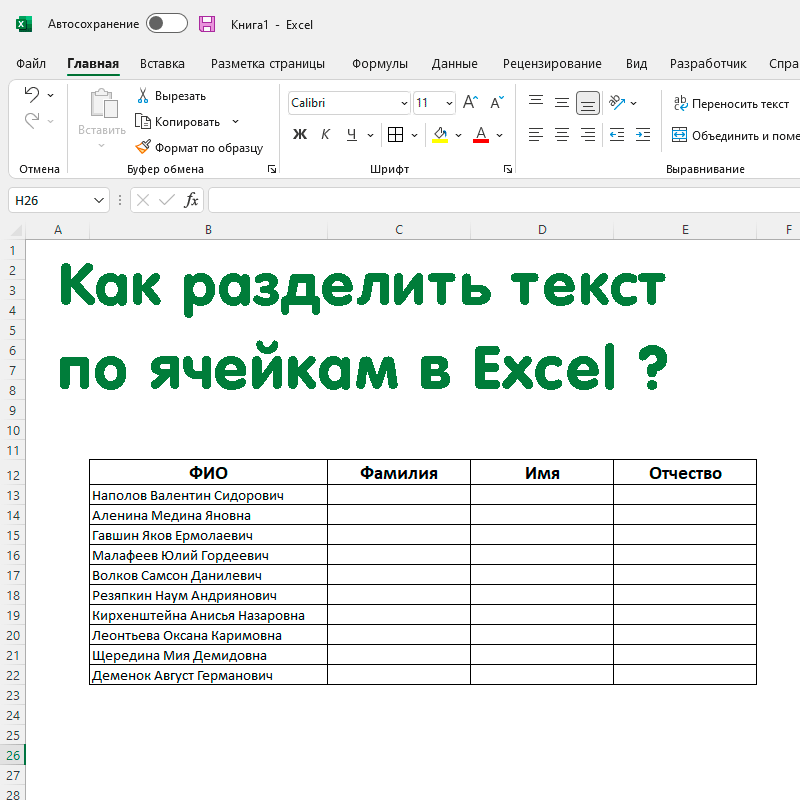Undo the last action
This screenshot has height=800, width=800.
tap(32, 94)
